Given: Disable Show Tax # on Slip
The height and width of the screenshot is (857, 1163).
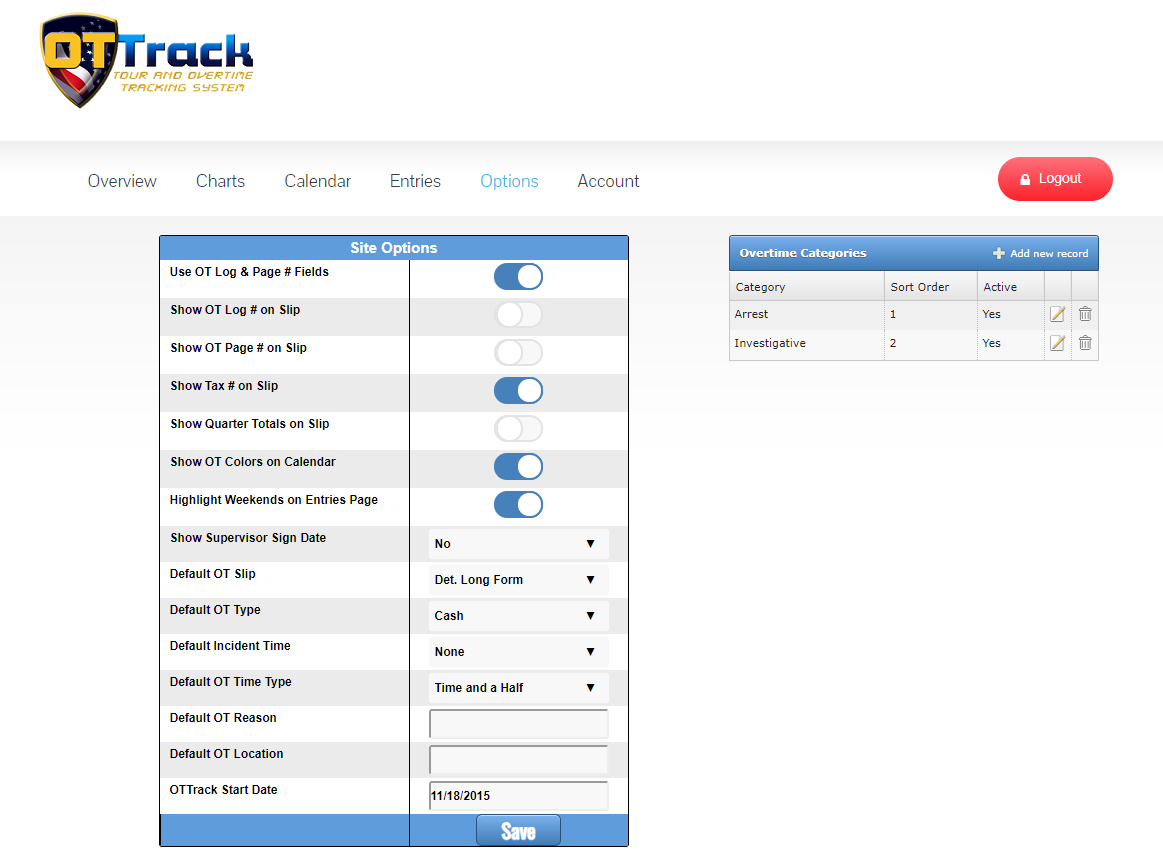Looking at the screenshot, I should pos(518,391).
